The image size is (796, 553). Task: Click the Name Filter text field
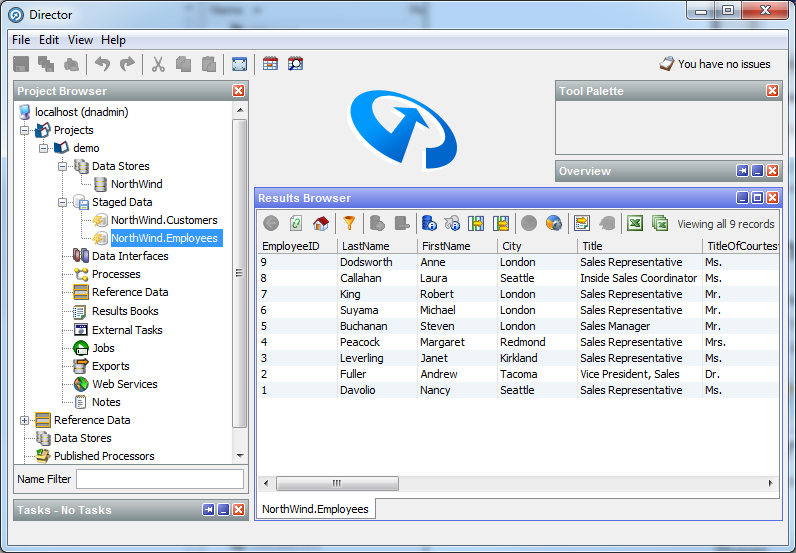point(160,479)
